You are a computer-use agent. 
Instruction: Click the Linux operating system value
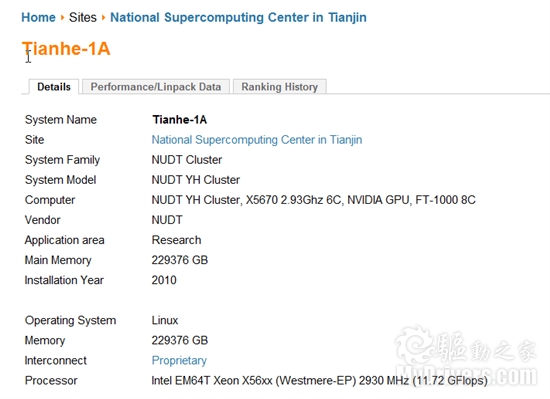point(165,320)
